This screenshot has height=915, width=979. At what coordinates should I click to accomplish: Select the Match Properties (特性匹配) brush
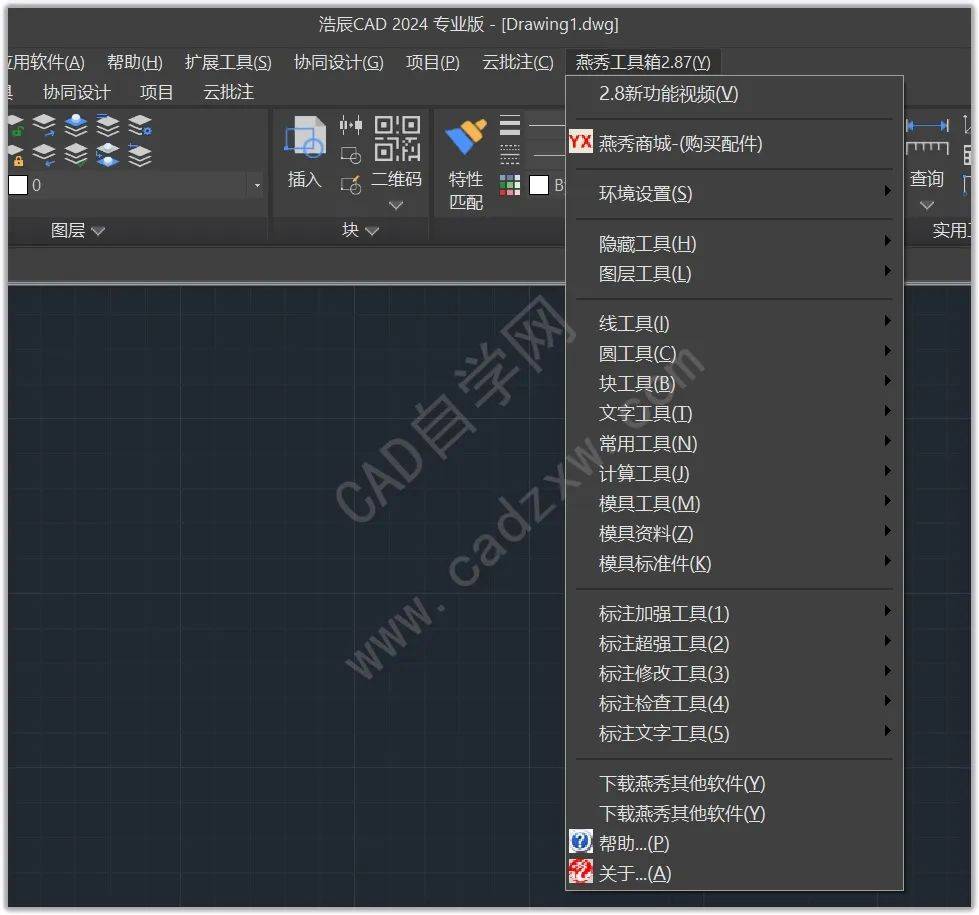[465, 137]
